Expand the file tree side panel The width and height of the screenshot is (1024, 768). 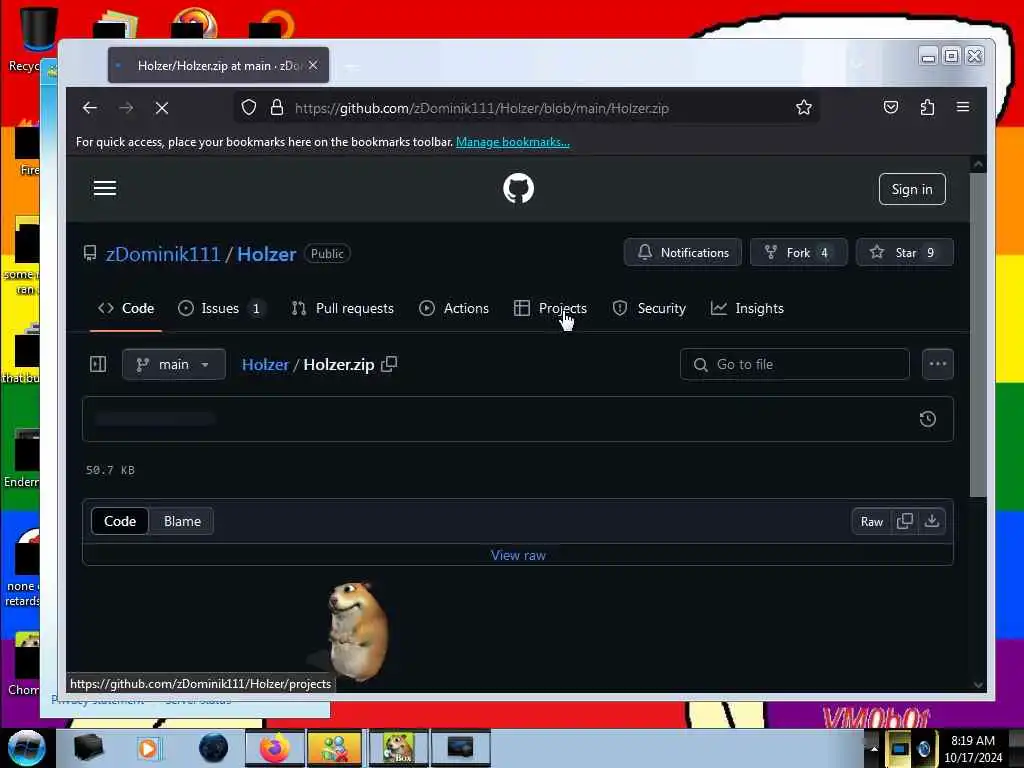[98, 364]
